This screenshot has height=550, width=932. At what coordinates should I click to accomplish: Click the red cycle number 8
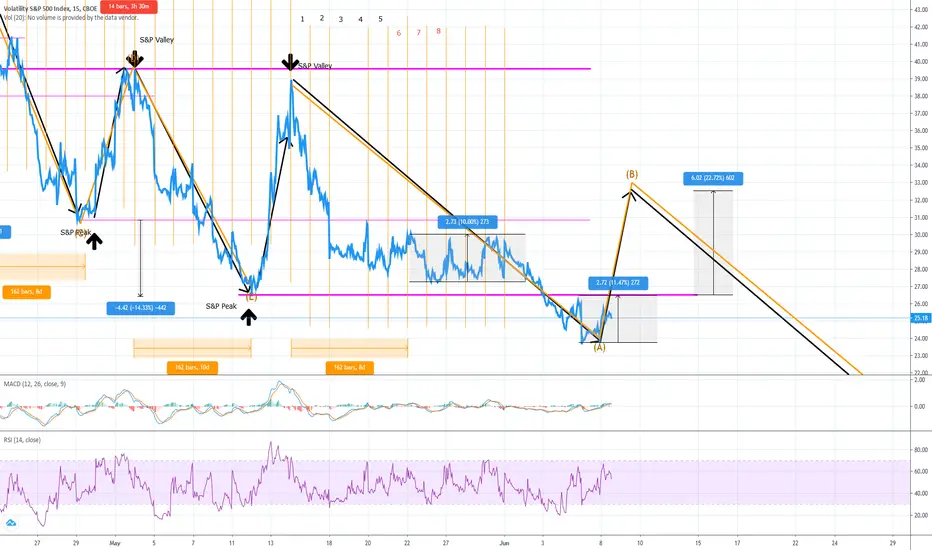[439, 31]
